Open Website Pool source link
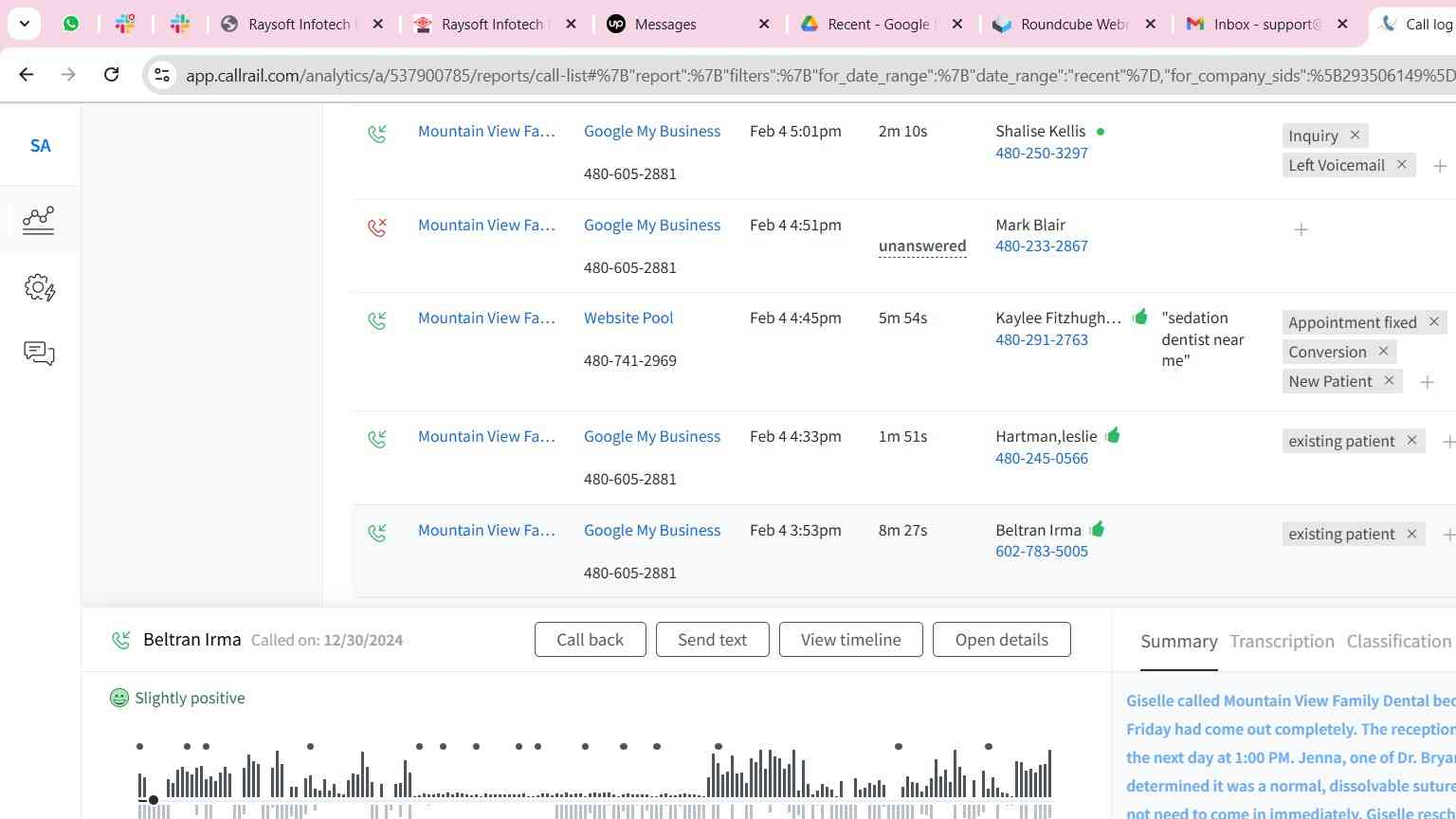 [x=628, y=318]
